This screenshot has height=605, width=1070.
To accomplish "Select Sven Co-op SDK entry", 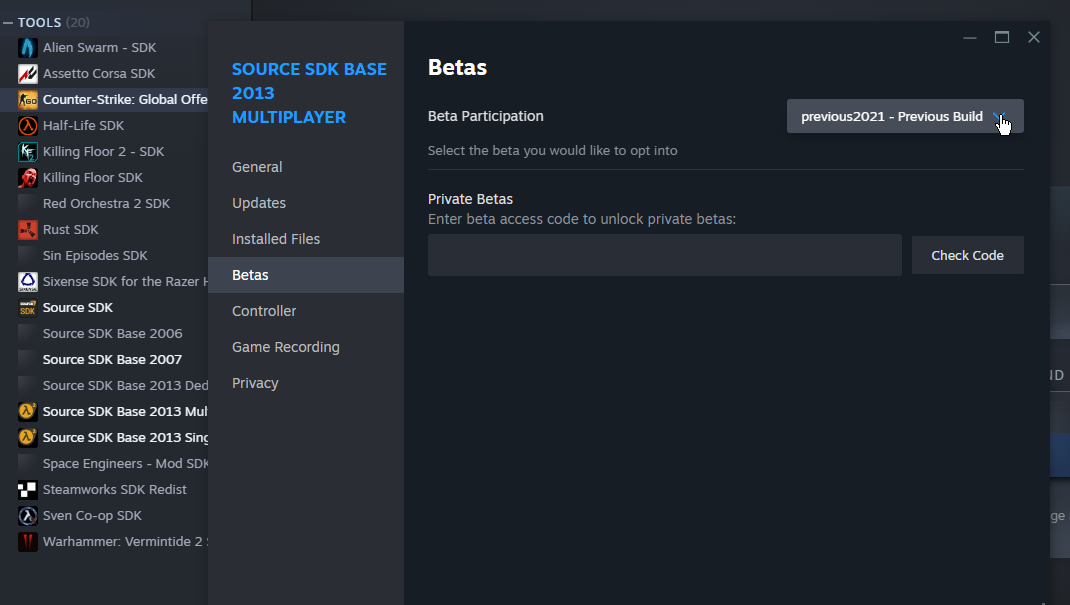I will [92, 516].
